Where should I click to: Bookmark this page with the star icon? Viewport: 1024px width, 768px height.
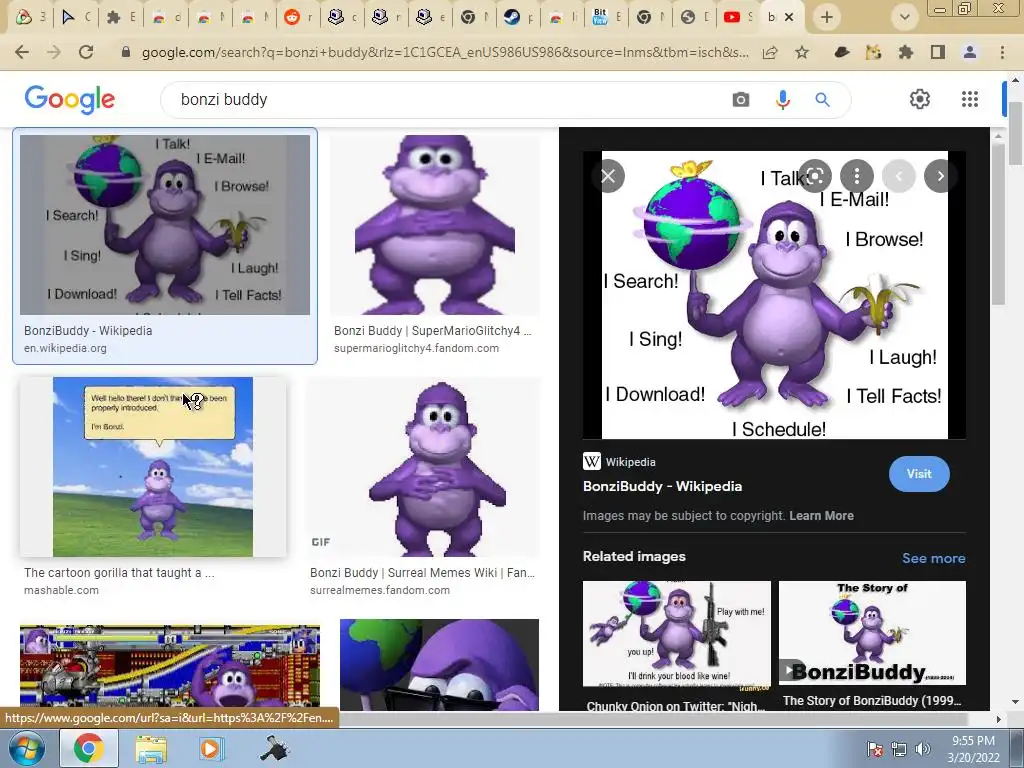coord(802,52)
